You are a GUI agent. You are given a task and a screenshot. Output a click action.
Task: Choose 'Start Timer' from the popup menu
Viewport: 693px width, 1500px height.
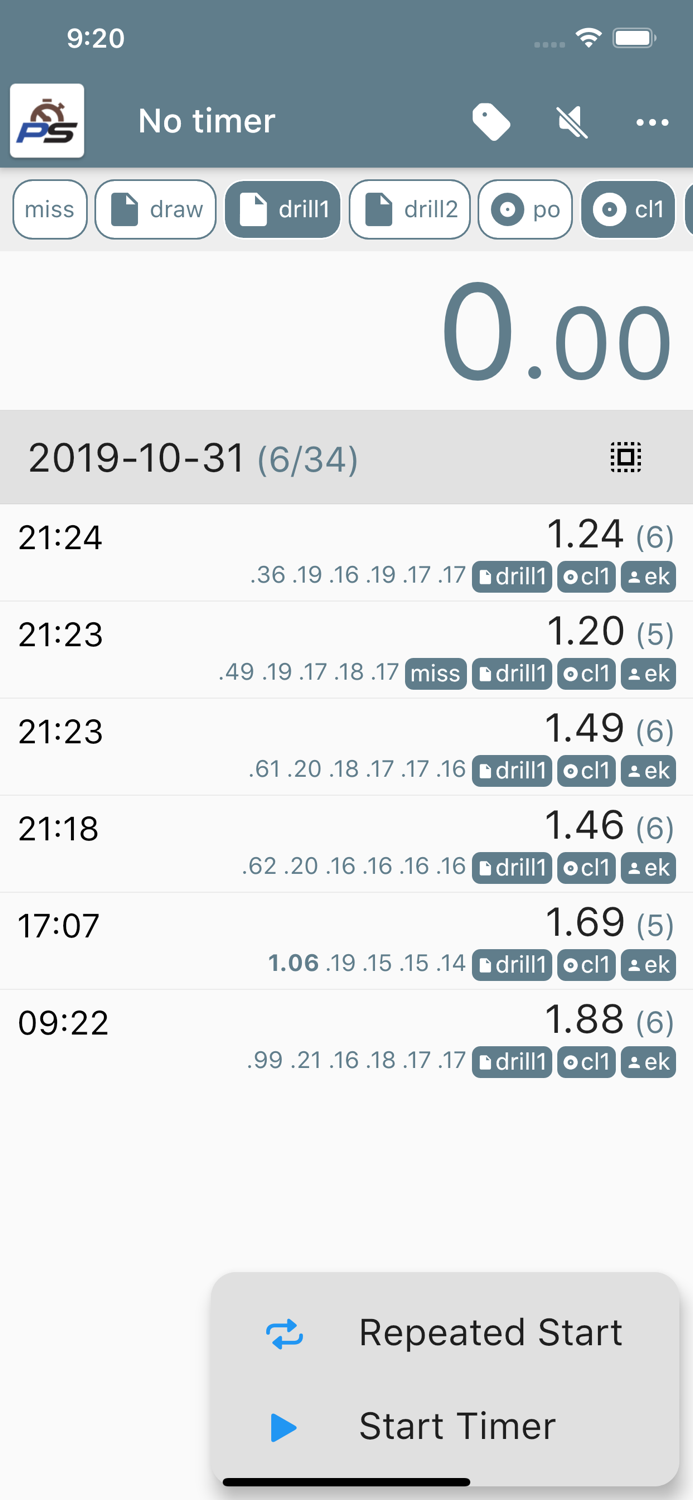tap(458, 1426)
